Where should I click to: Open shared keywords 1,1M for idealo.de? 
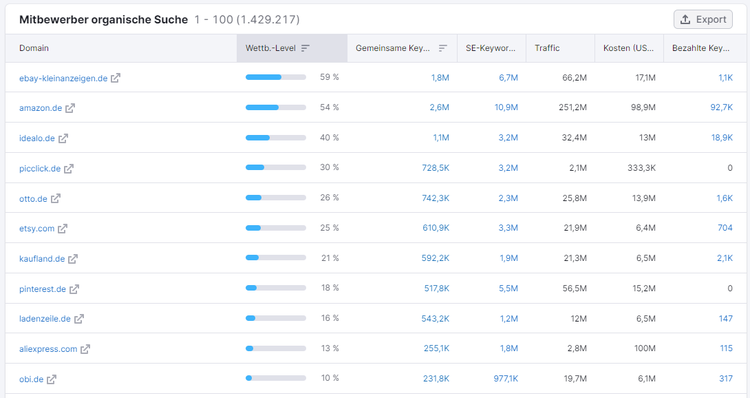441,138
